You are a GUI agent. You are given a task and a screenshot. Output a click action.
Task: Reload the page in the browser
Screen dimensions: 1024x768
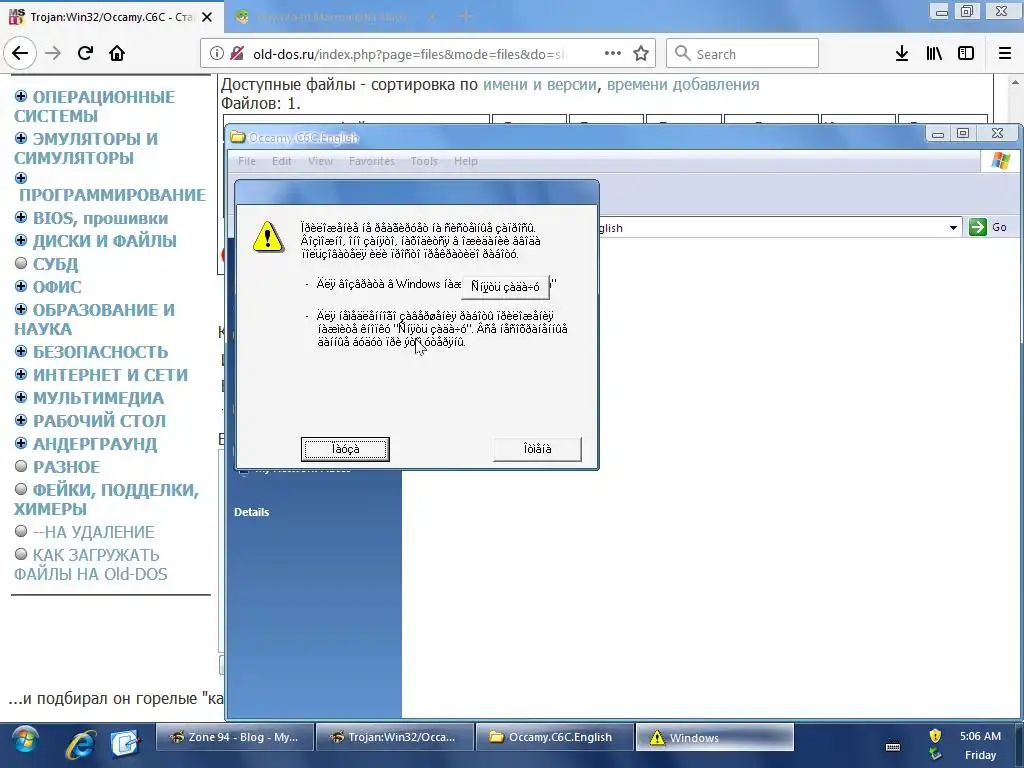tap(85, 53)
